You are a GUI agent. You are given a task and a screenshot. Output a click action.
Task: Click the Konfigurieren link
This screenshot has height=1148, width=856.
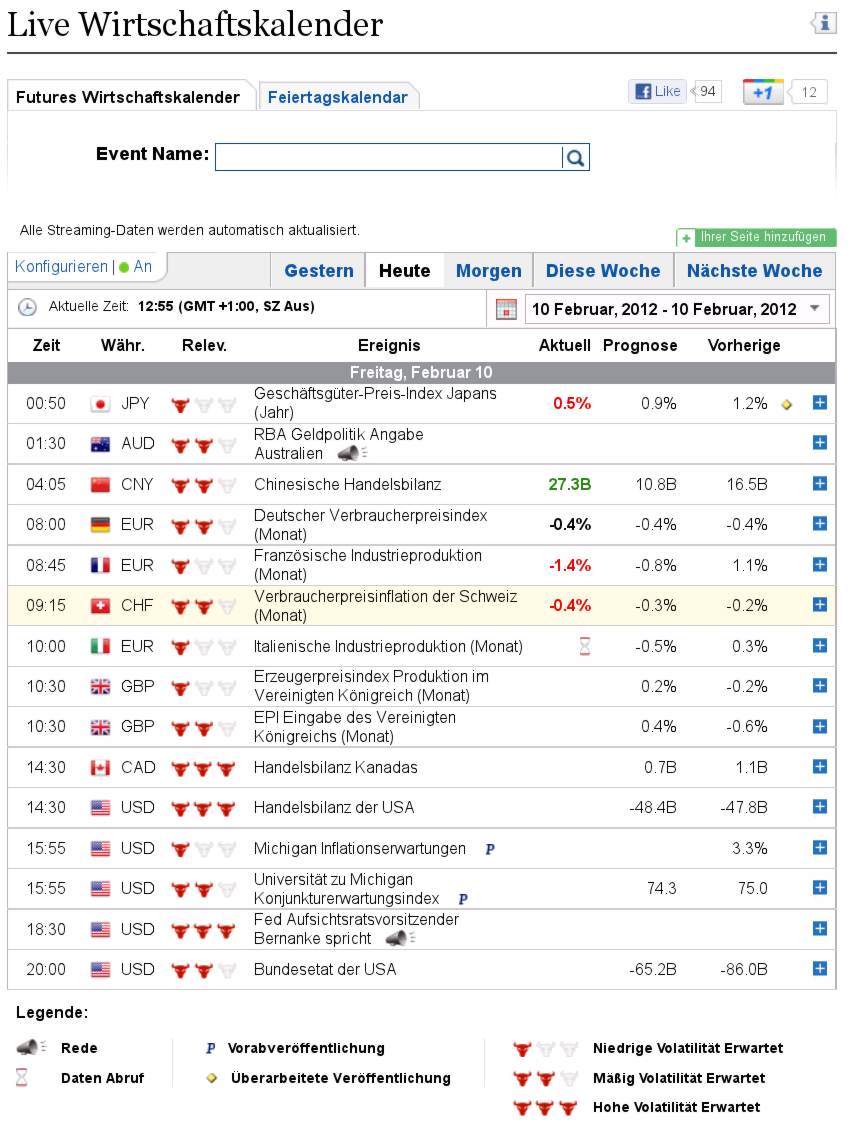pyautogui.click(x=61, y=267)
